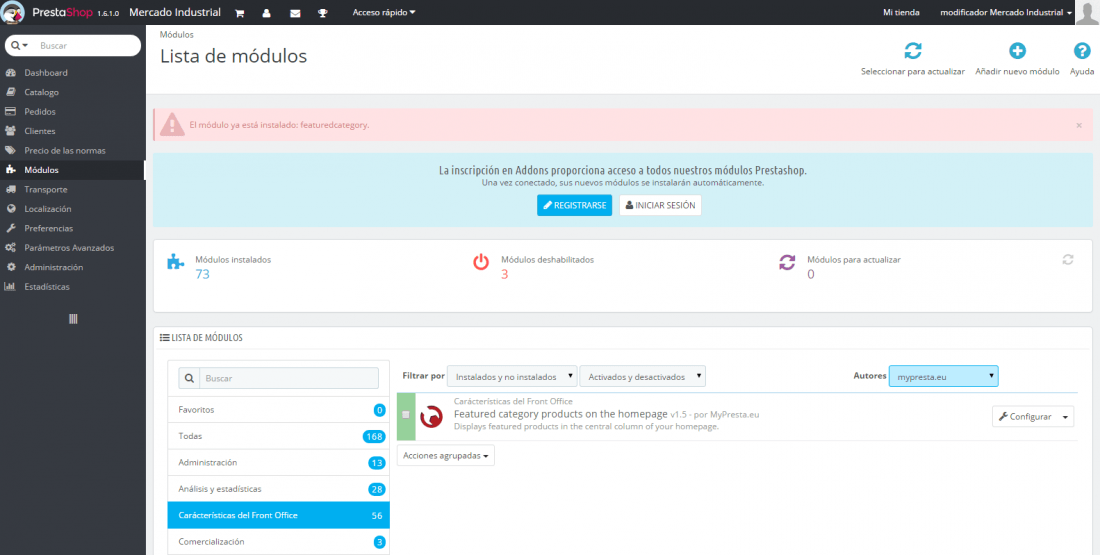
Task: Select Comercialización category
Action: (x=279, y=542)
